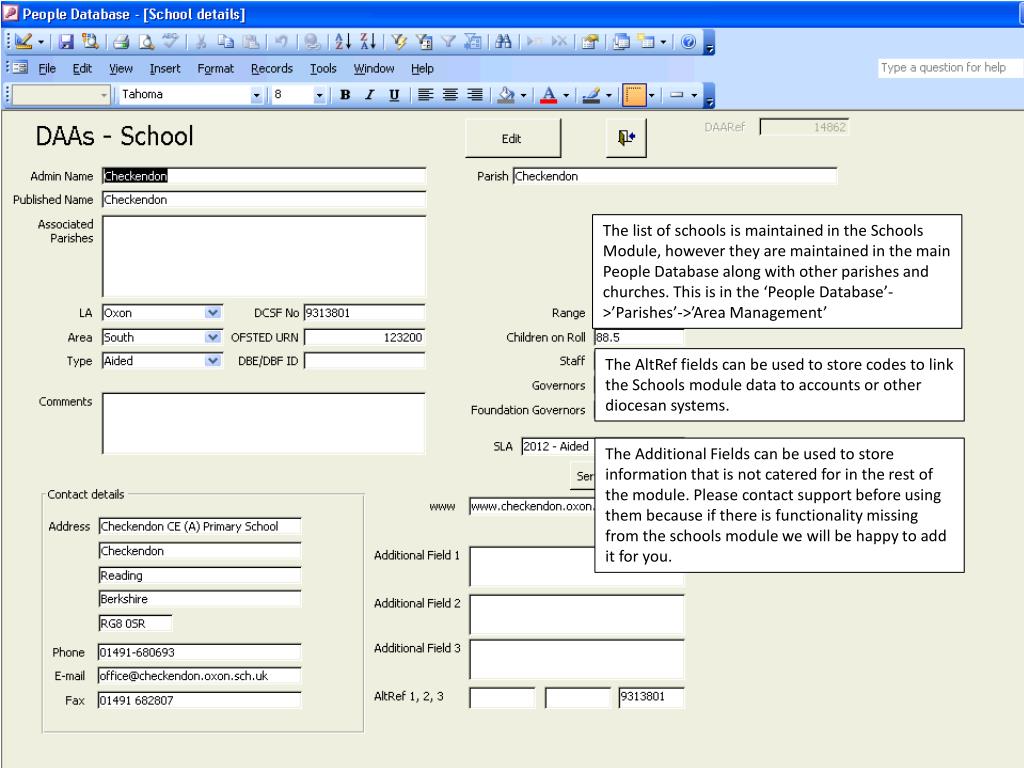Open the font size dropdown
Image resolution: width=1024 pixels, height=768 pixels.
coord(319,95)
